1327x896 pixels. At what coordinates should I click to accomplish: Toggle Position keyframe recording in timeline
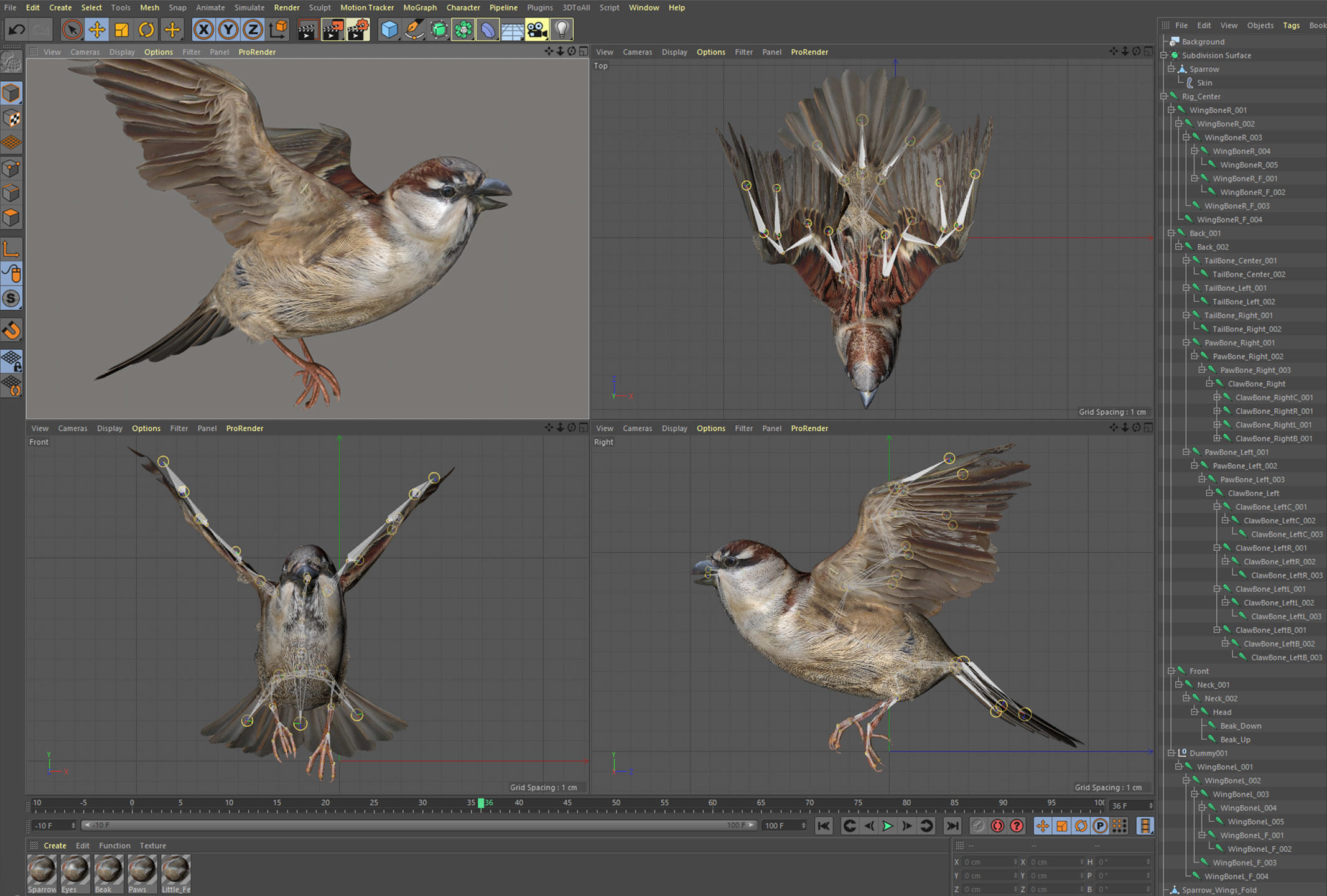tap(1043, 826)
